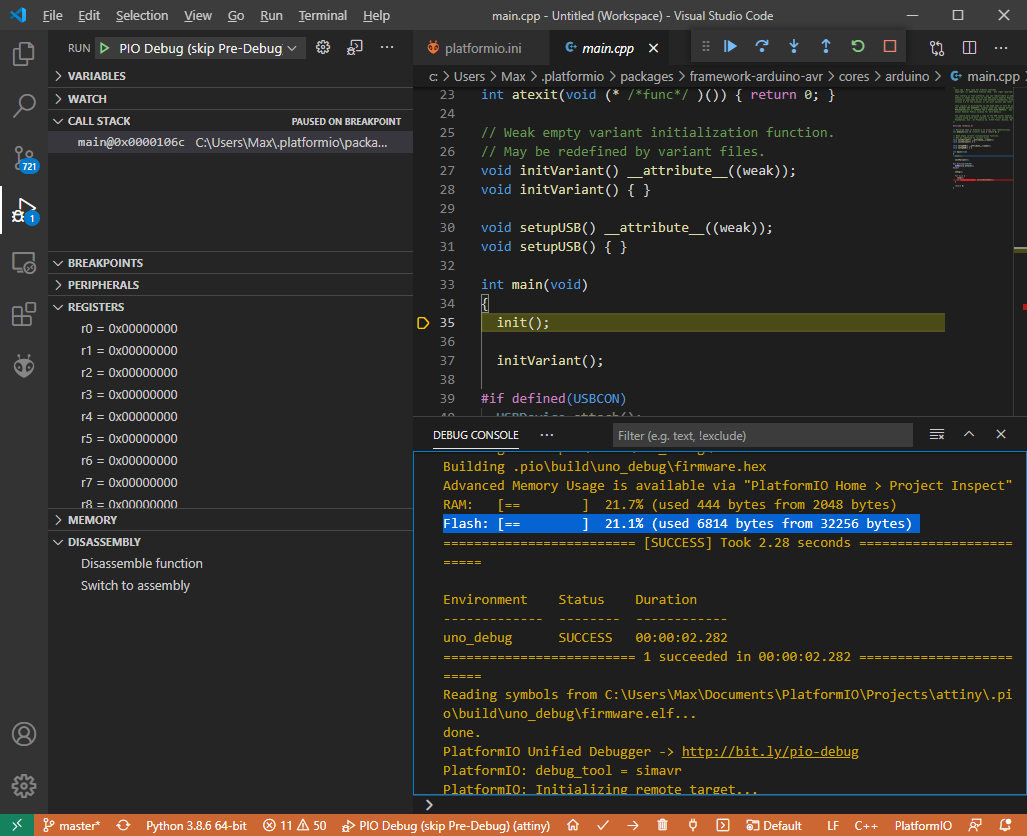Open the Help menu

coord(376,15)
